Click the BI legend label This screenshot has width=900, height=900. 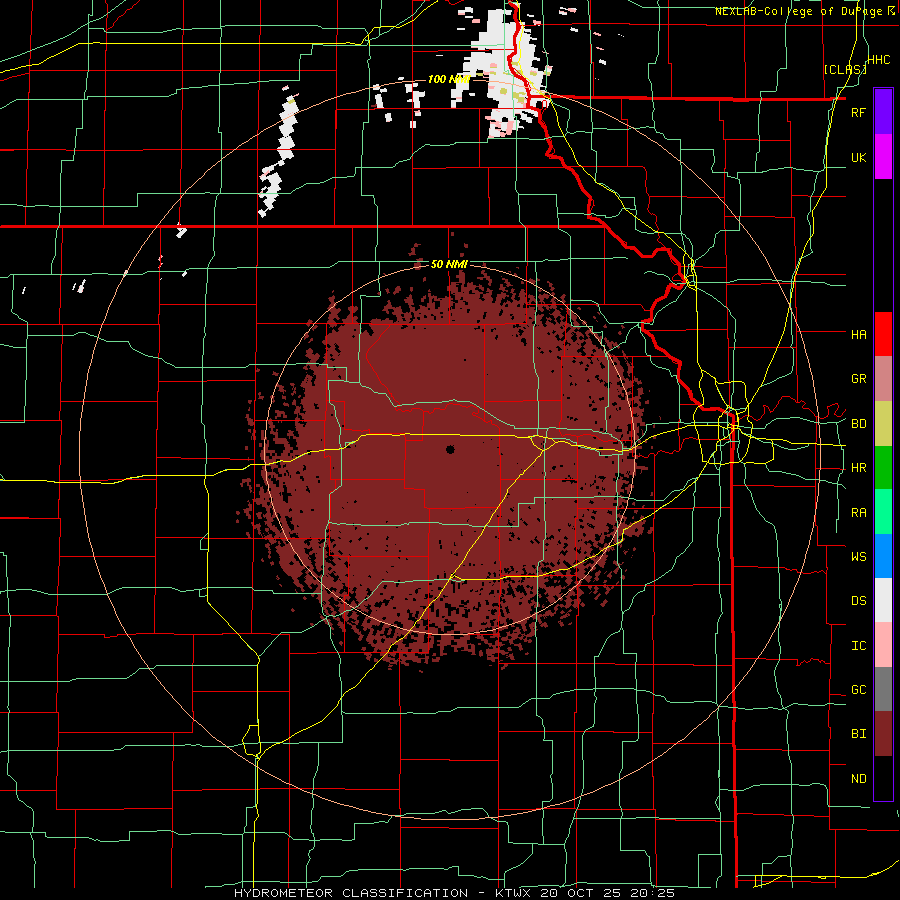coord(858,734)
